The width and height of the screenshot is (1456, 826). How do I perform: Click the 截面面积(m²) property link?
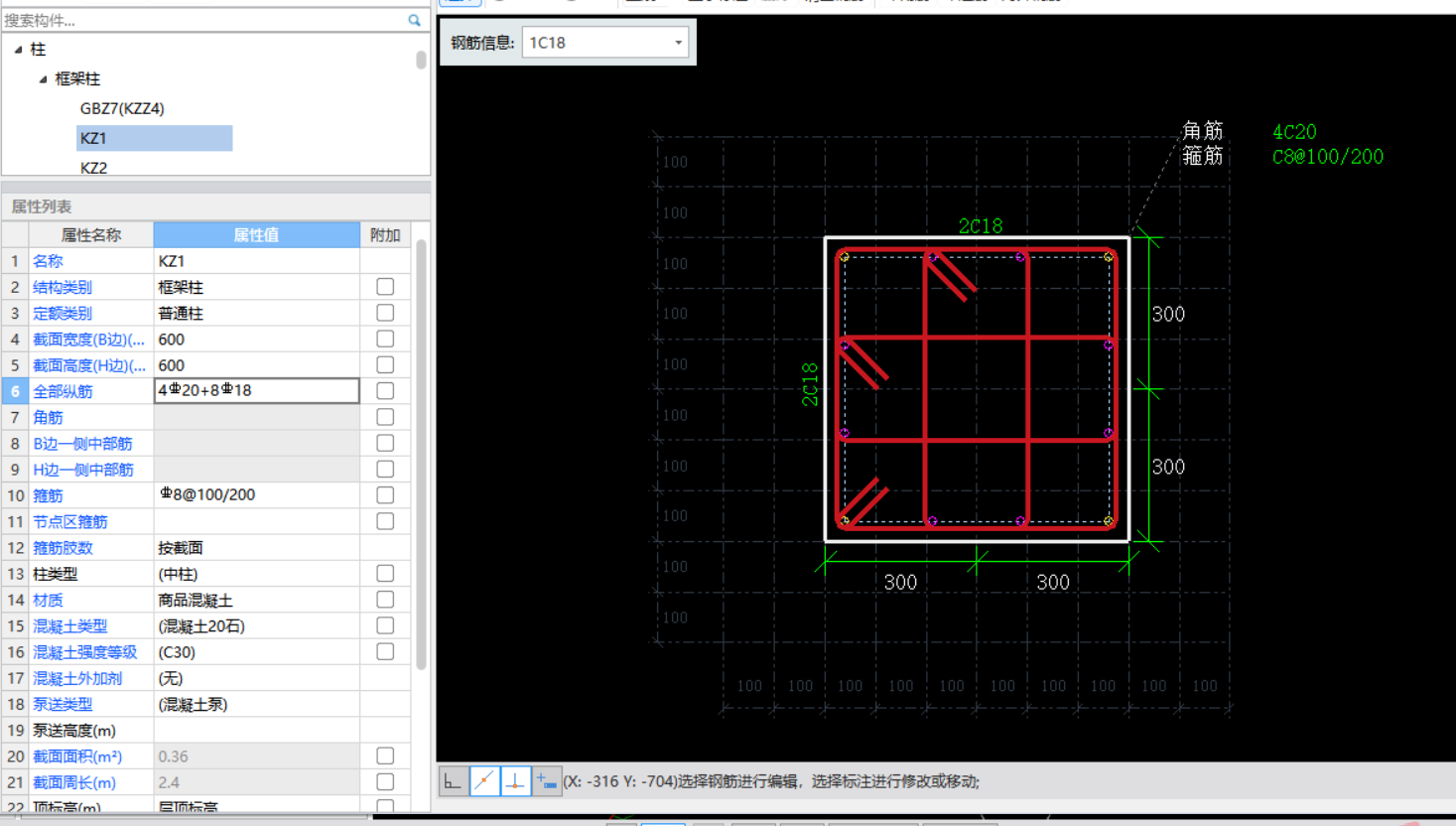pos(77,756)
